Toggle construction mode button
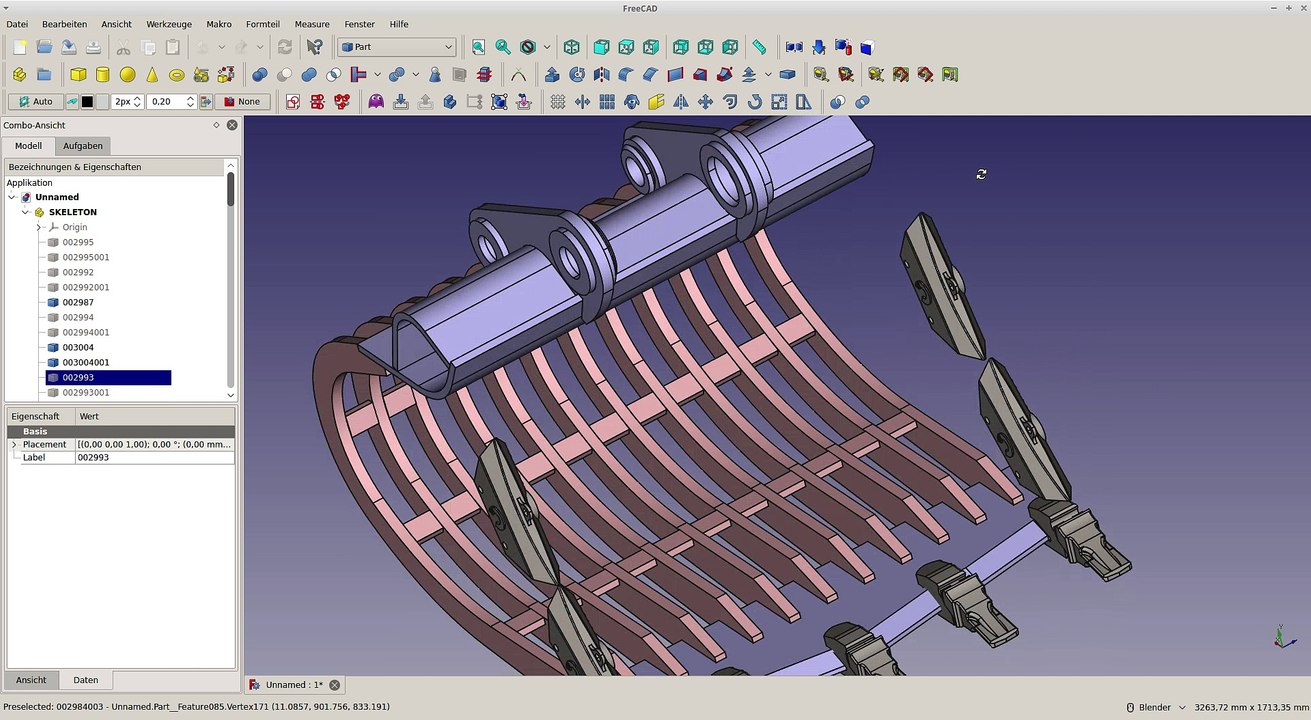 point(72,102)
